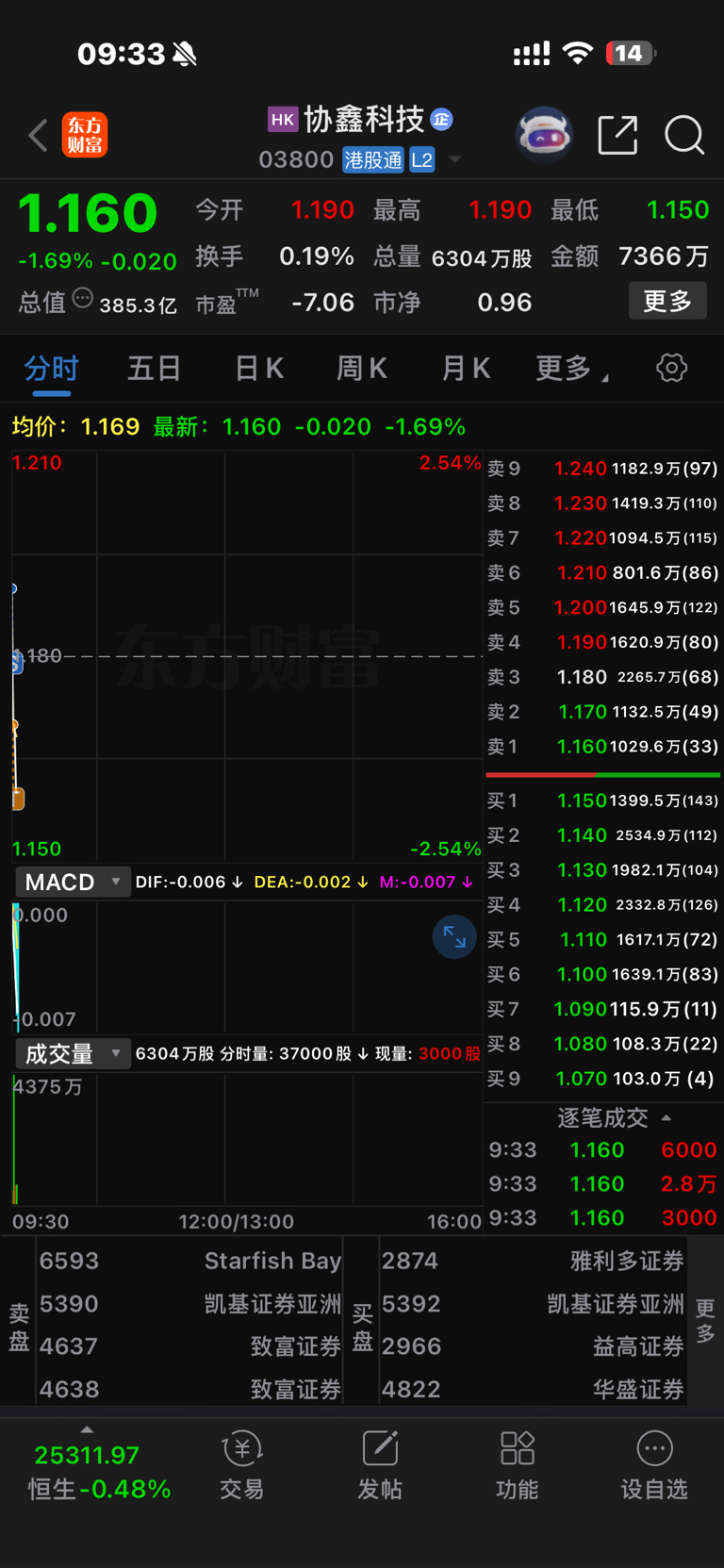Tap the 恒生 index value 25311.97

(x=87, y=1455)
